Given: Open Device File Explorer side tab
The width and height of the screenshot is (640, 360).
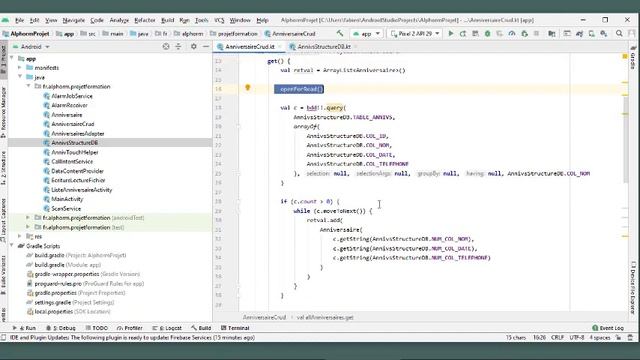Looking at the screenshot, I should click(633, 288).
